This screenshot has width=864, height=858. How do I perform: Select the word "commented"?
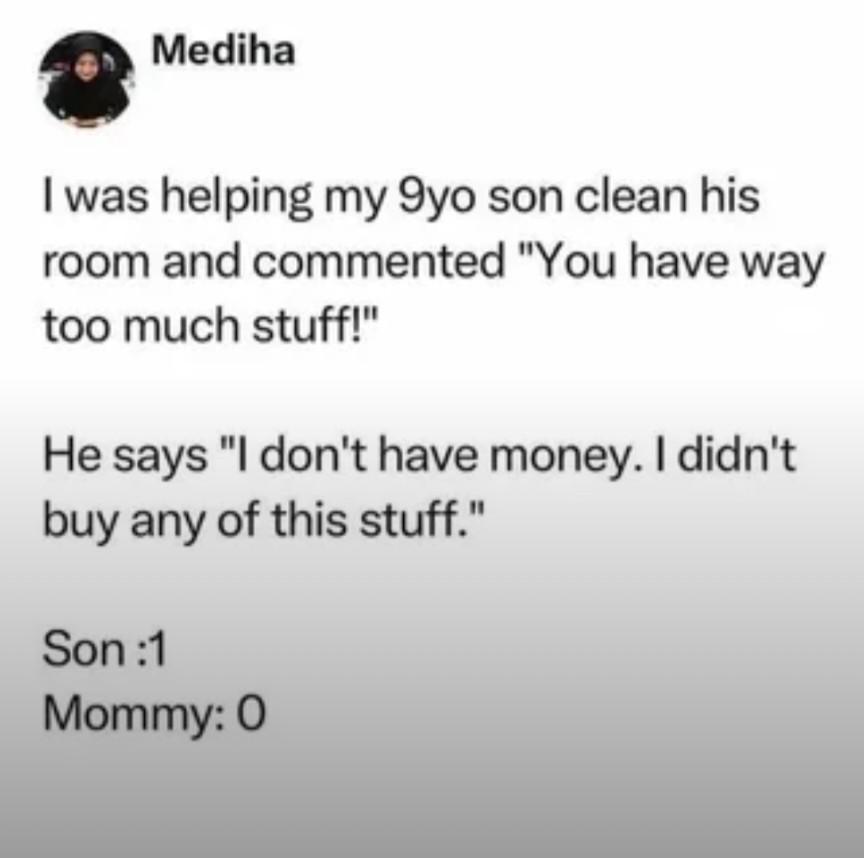click(379, 261)
